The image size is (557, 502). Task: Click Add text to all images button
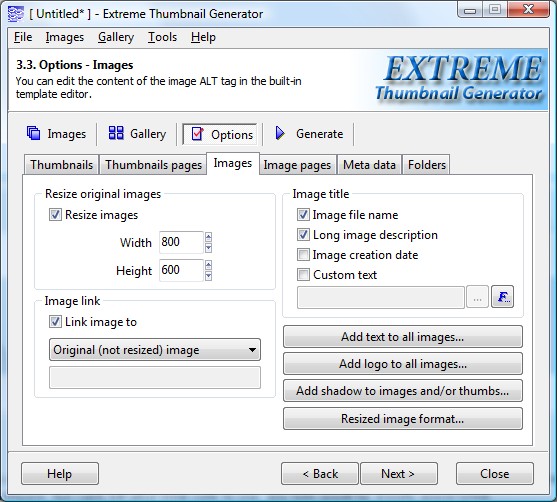pyautogui.click(x=403, y=336)
